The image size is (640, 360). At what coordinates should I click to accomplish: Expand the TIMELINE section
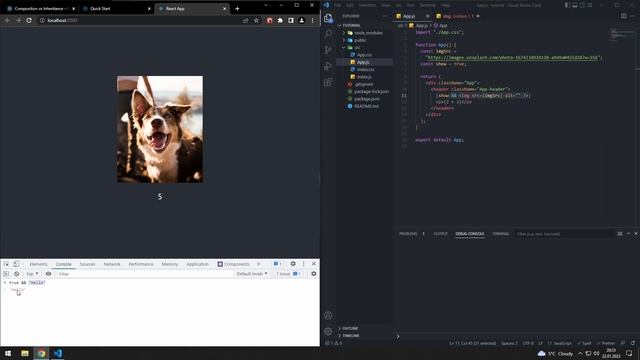pos(349,336)
